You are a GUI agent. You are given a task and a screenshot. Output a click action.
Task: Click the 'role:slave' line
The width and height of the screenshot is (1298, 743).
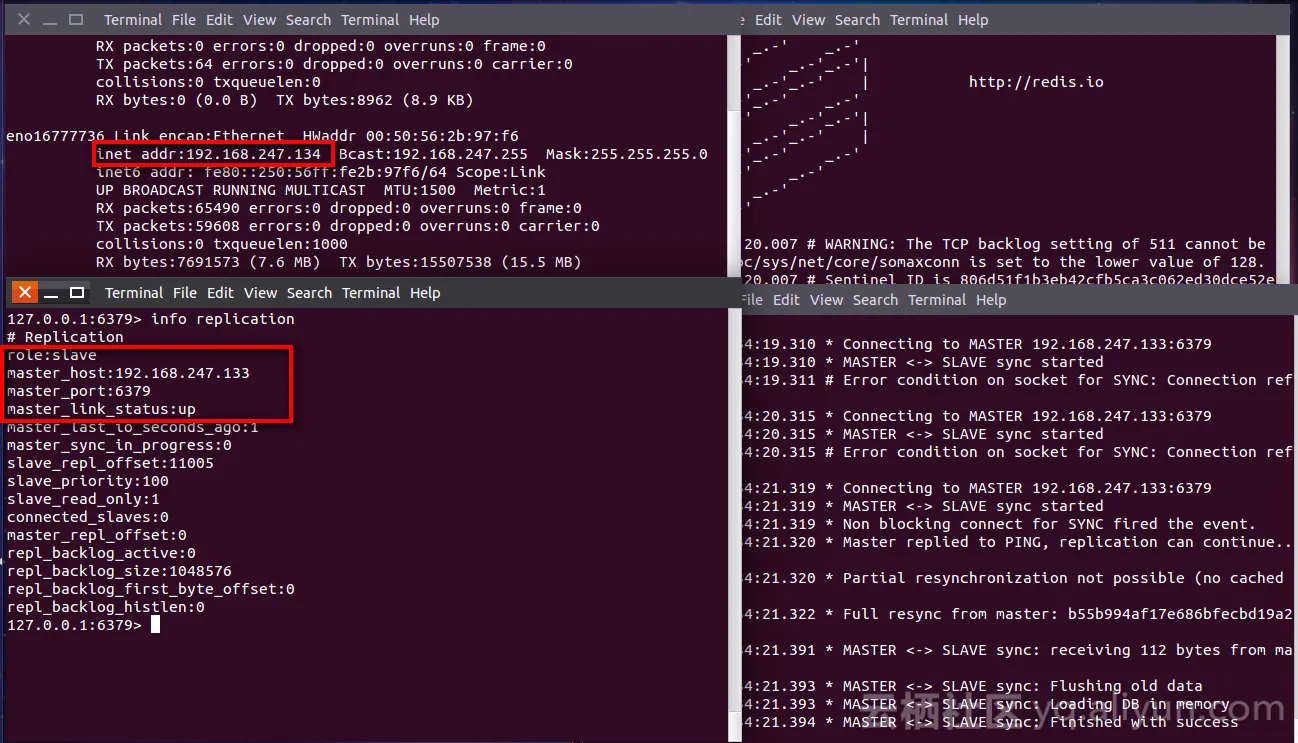click(x=52, y=355)
